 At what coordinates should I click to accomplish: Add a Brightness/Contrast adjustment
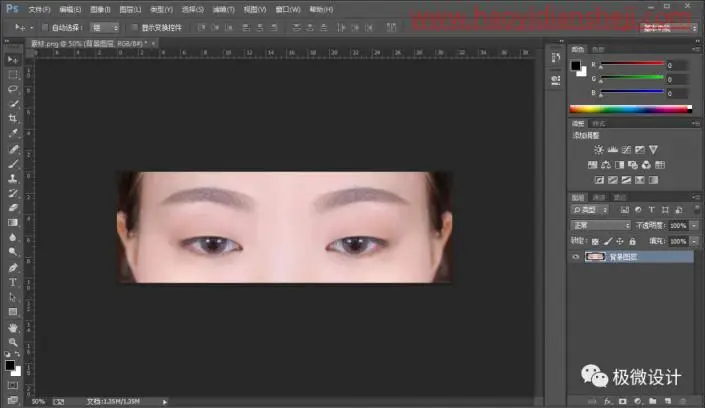tap(598, 149)
